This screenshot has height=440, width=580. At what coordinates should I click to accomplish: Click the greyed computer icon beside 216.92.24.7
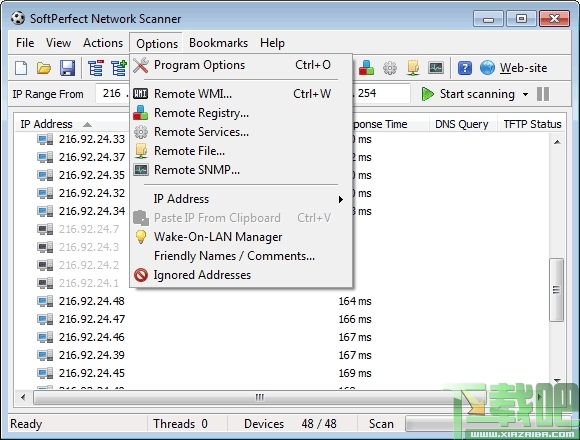click(x=45, y=229)
